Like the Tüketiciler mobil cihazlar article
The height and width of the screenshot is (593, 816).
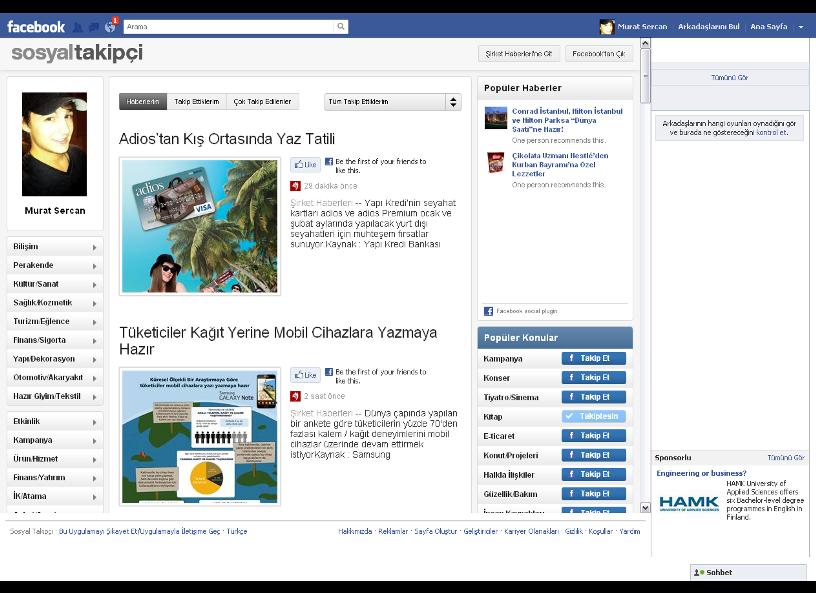point(305,375)
